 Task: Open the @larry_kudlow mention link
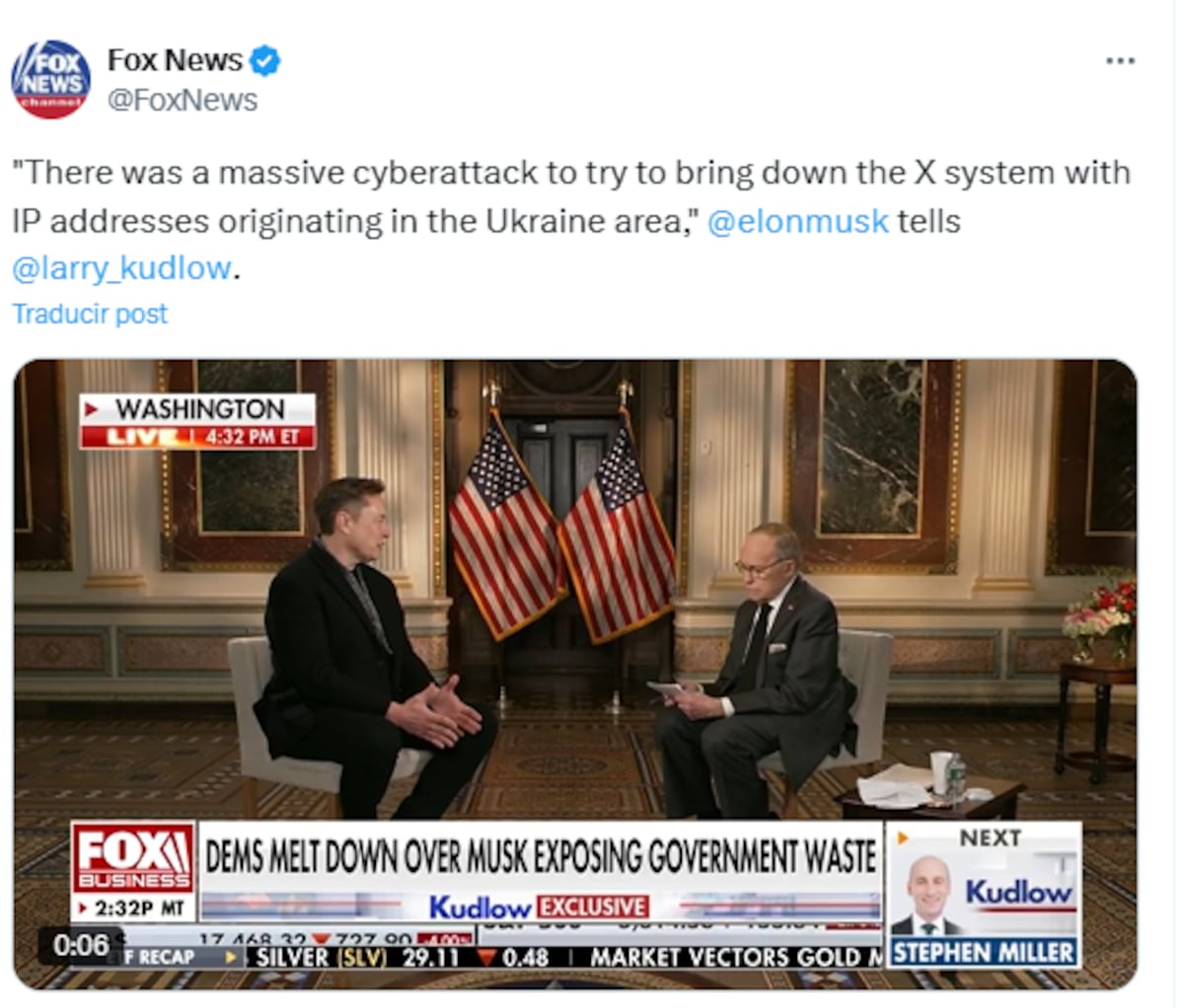121,268
